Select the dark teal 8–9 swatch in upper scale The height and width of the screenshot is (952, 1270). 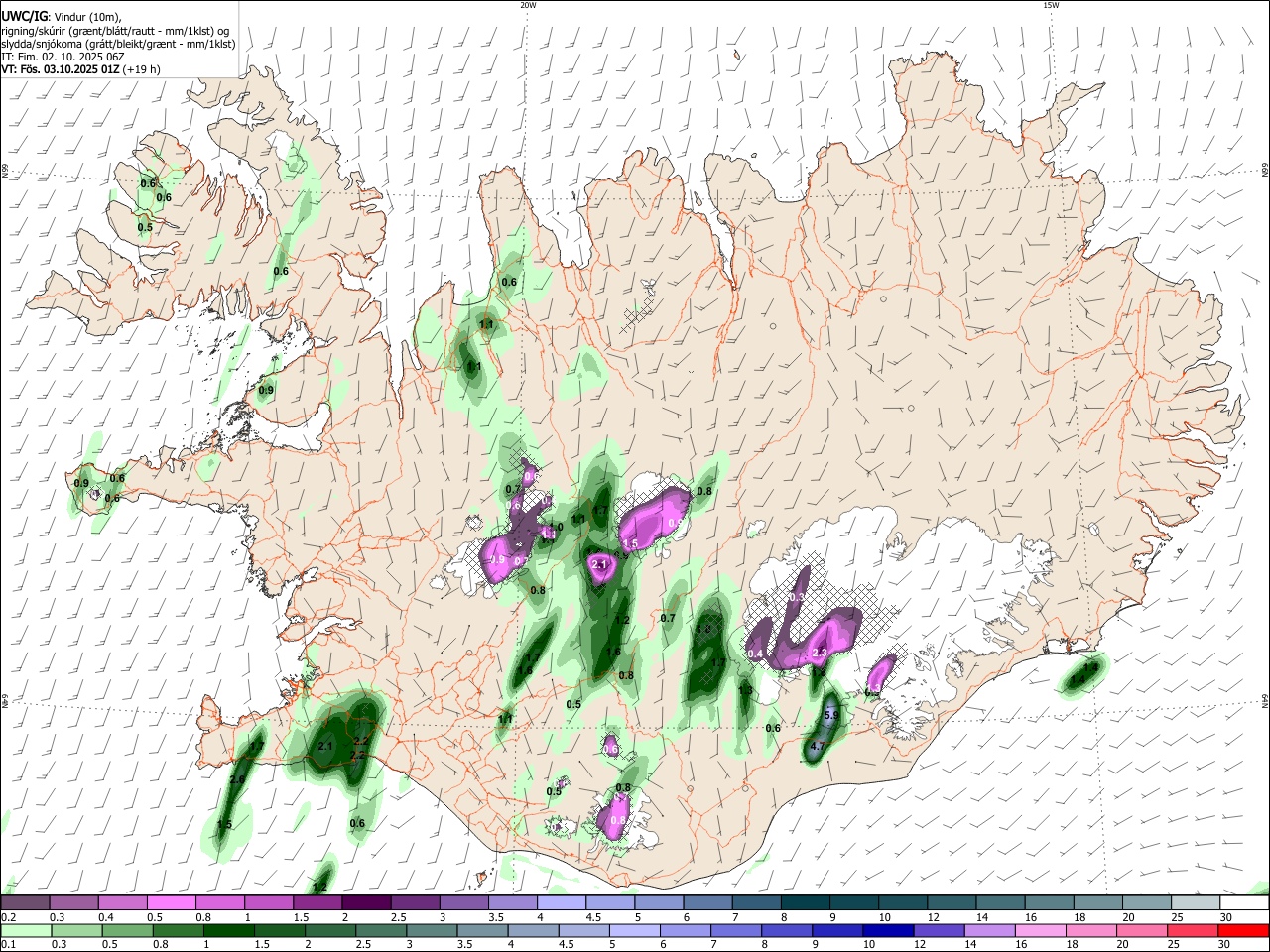(x=806, y=903)
